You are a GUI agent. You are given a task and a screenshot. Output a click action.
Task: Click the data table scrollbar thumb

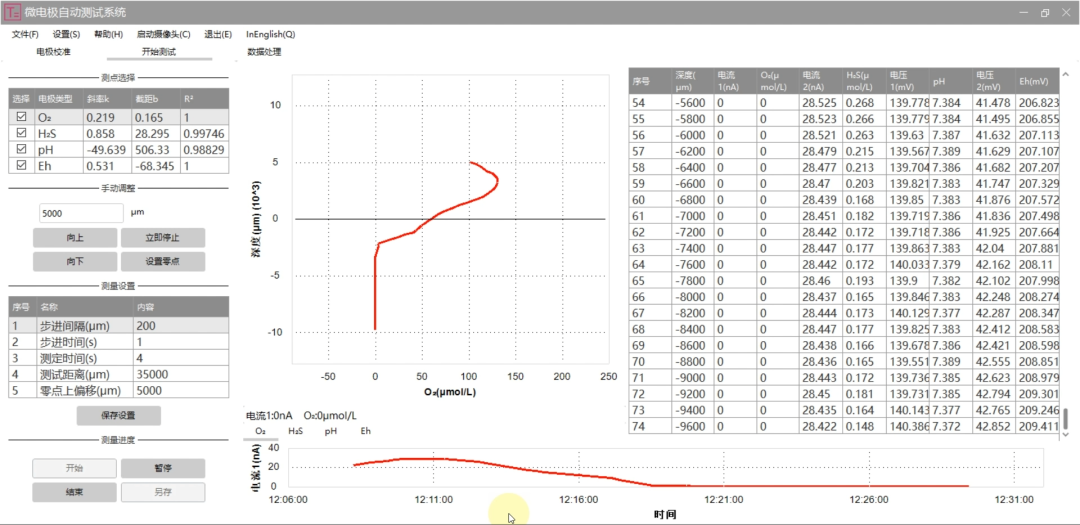click(1066, 418)
